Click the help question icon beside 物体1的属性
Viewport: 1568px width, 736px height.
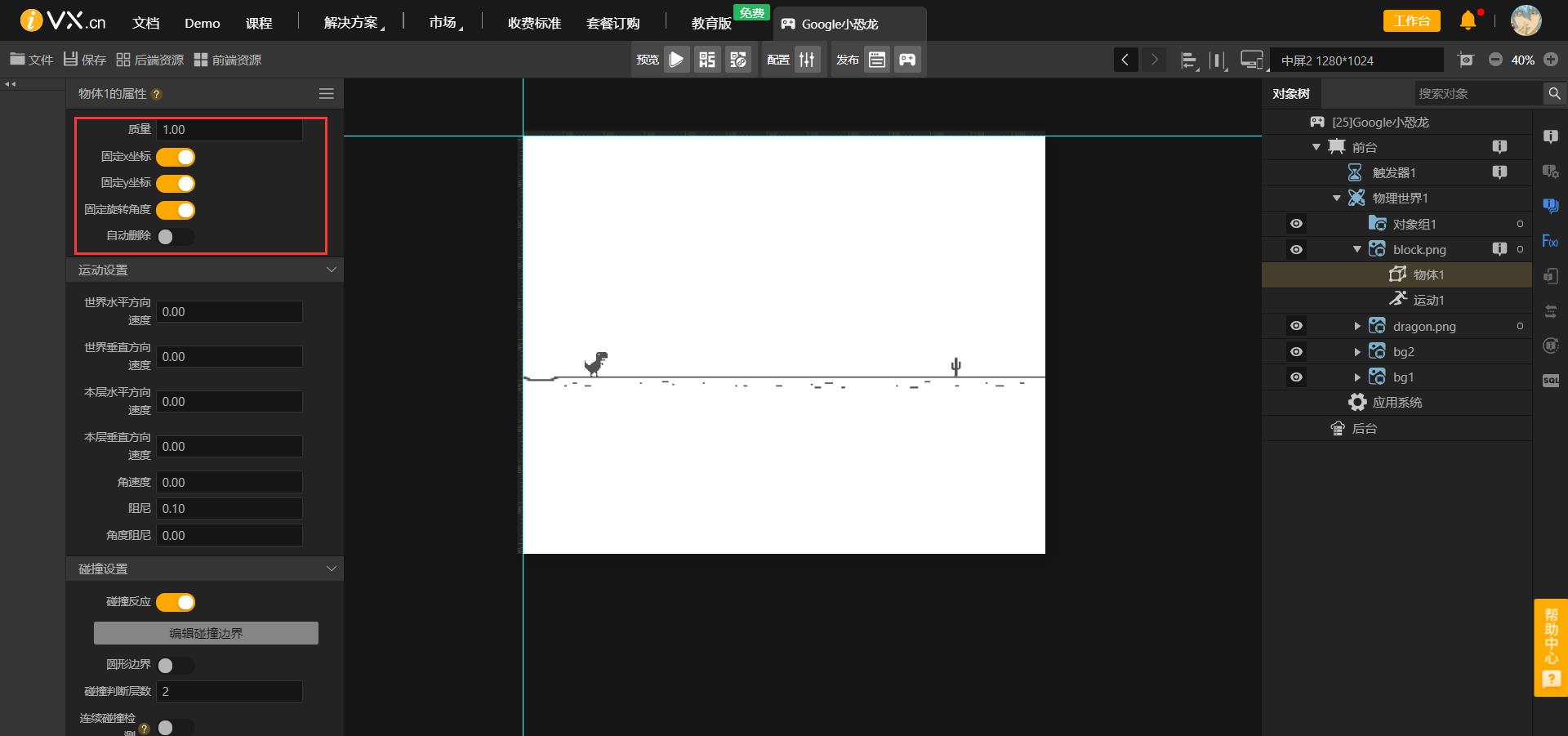157,95
